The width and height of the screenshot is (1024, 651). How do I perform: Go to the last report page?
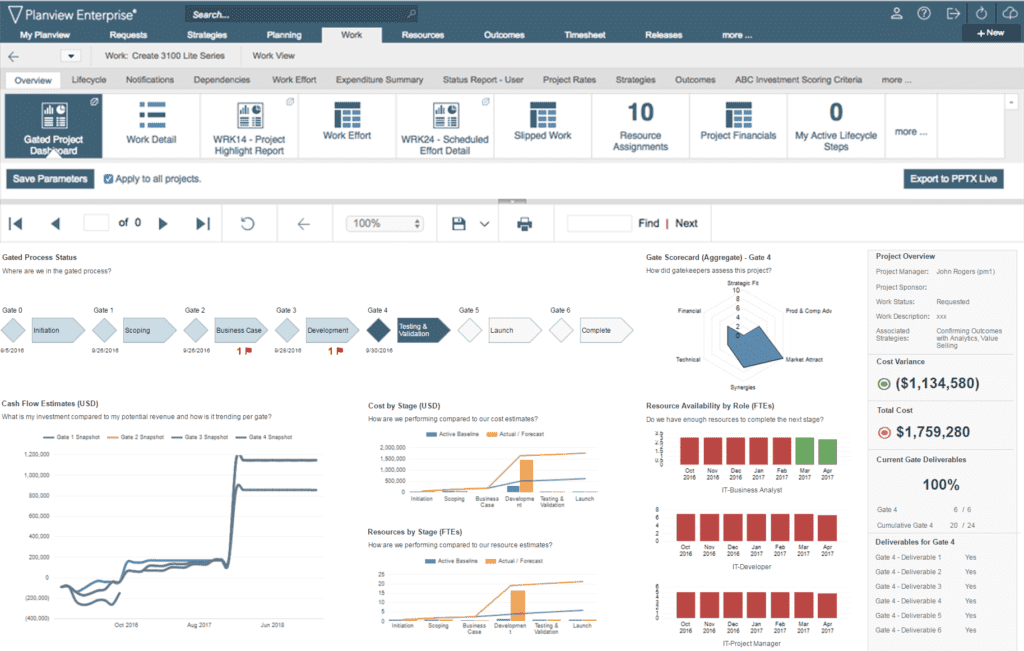[x=203, y=224]
